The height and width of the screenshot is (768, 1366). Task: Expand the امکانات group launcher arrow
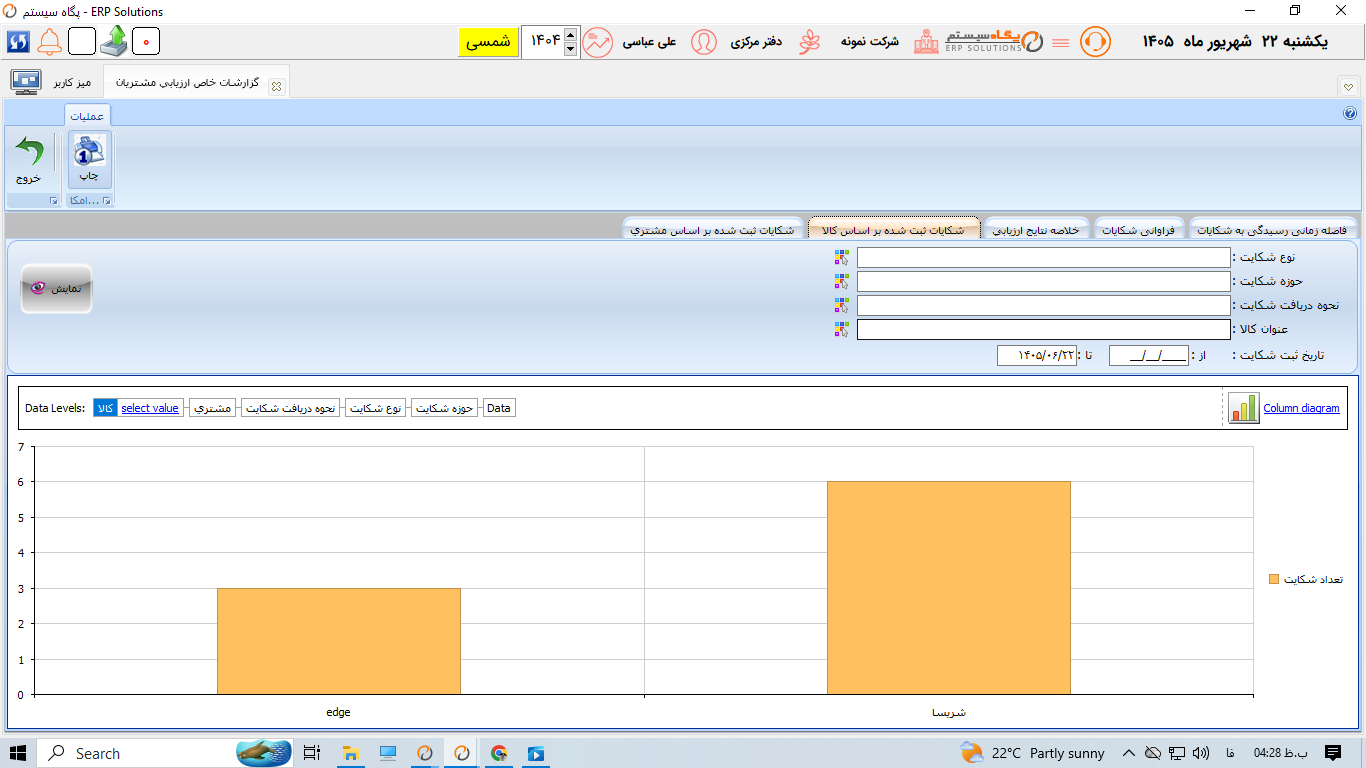(x=106, y=201)
